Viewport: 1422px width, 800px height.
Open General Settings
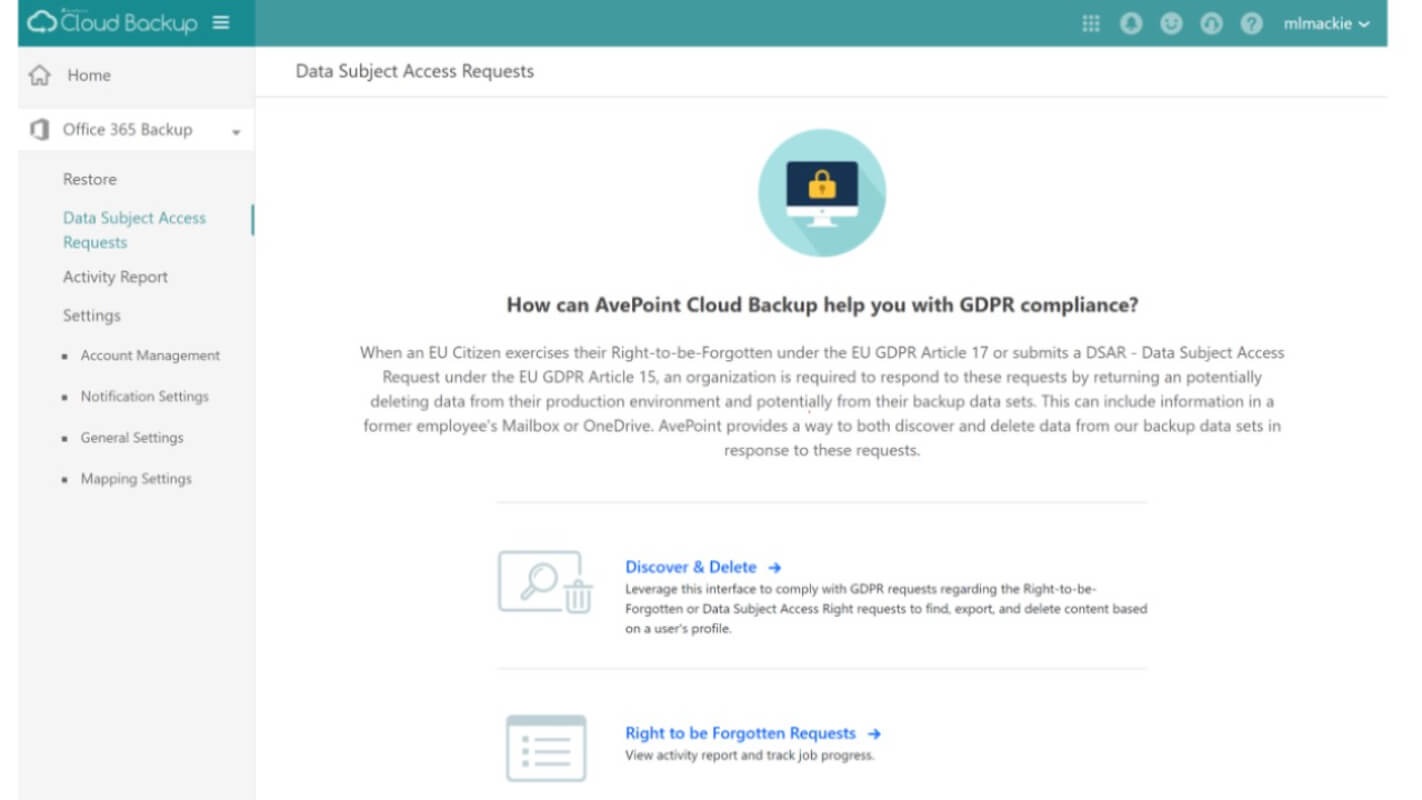[x=132, y=438]
